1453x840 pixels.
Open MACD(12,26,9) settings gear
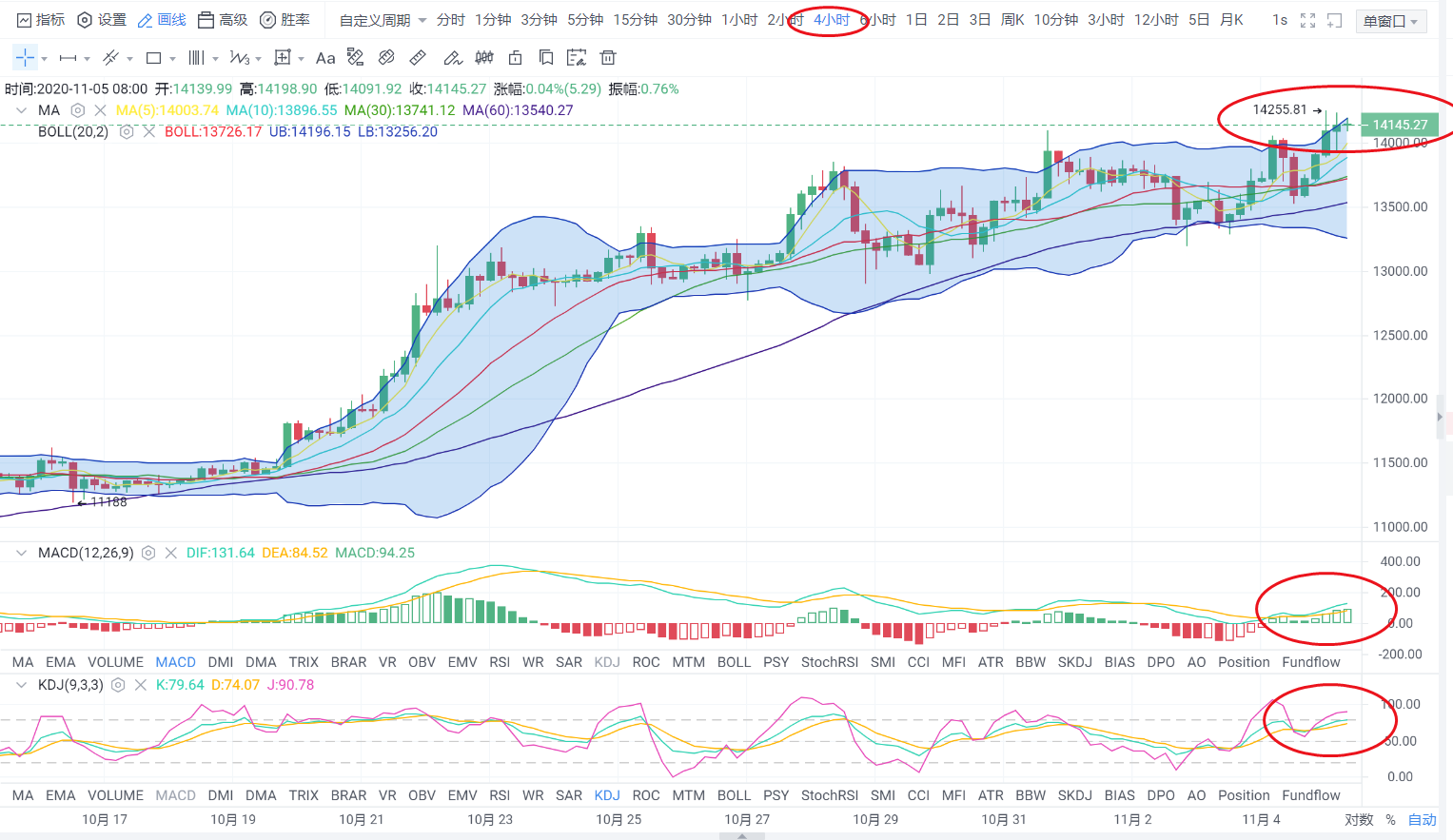pos(148,553)
